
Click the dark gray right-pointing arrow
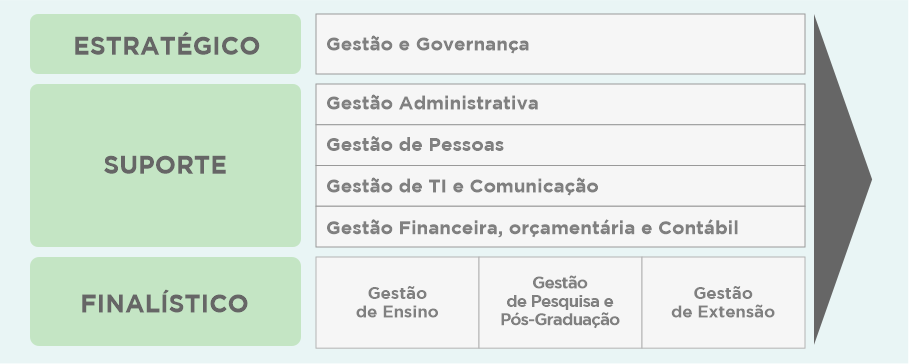[842, 180]
